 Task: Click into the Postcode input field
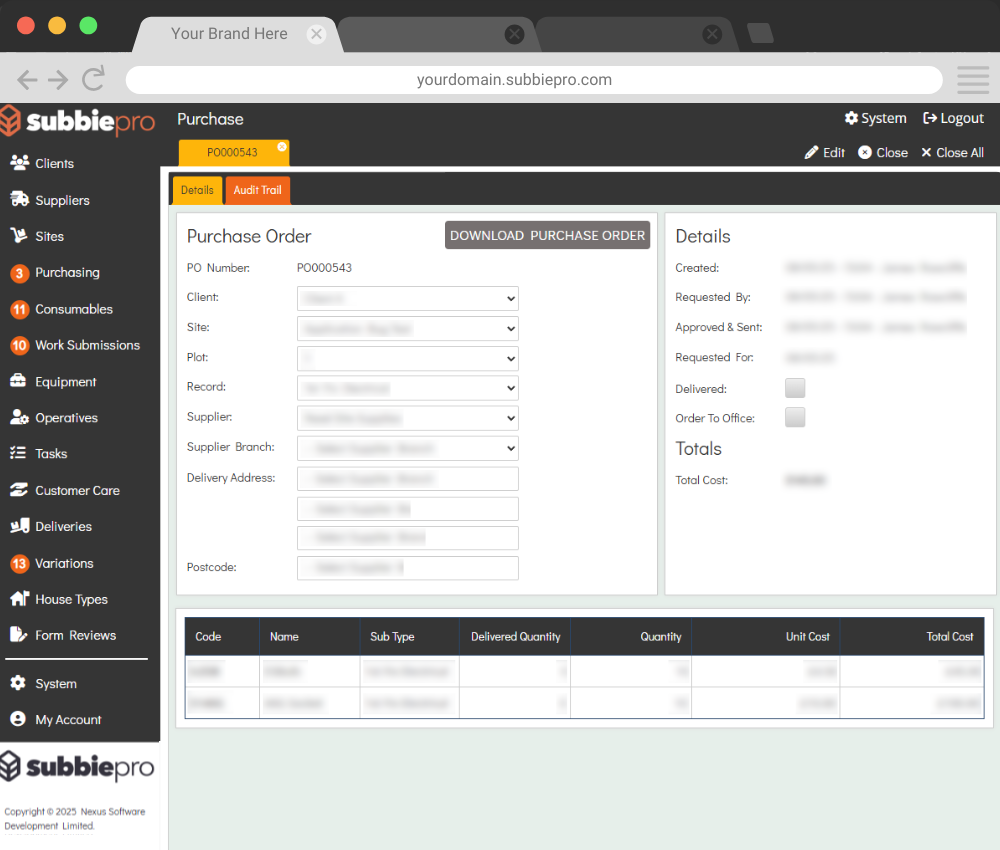tap(408, 568)
